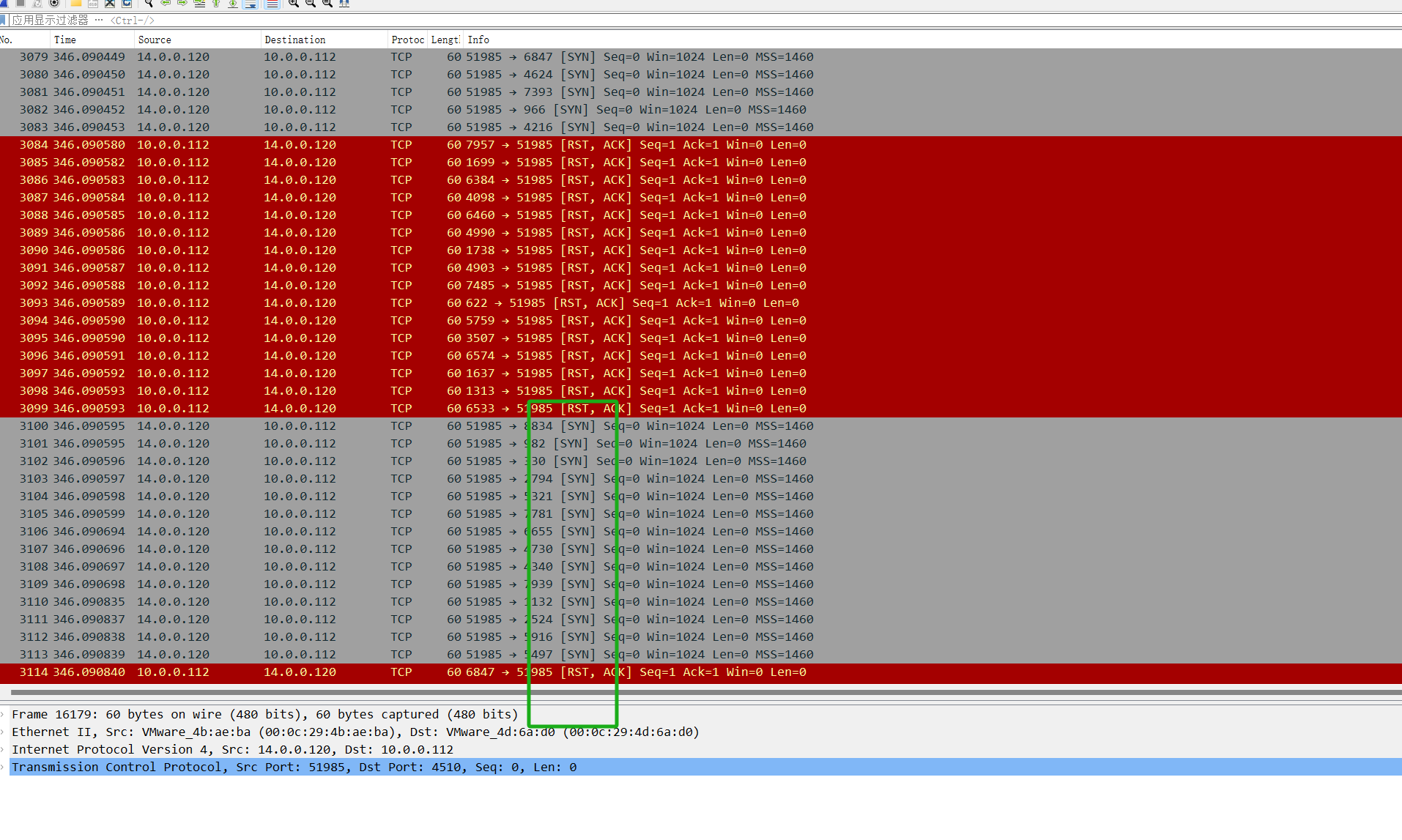Viewport: 1402px width, 840px height.
Task: Select packet 3088 in the list
Action: pyautogui.click(x=701, y=215)
